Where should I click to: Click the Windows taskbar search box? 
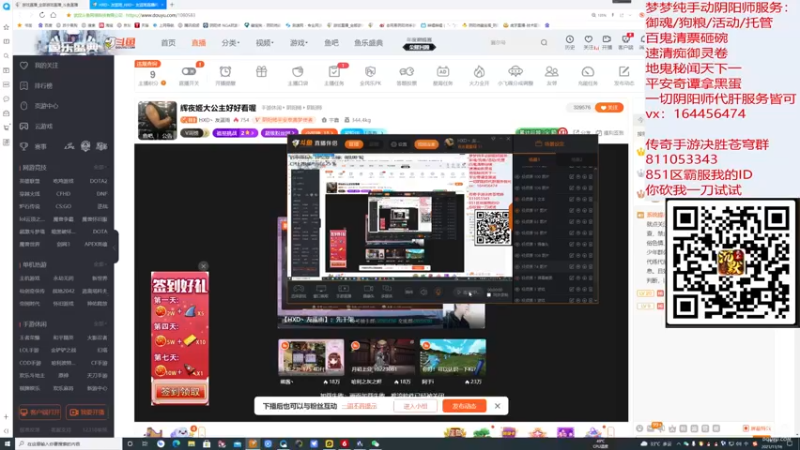pyautogui.click(x=67, y=444)
